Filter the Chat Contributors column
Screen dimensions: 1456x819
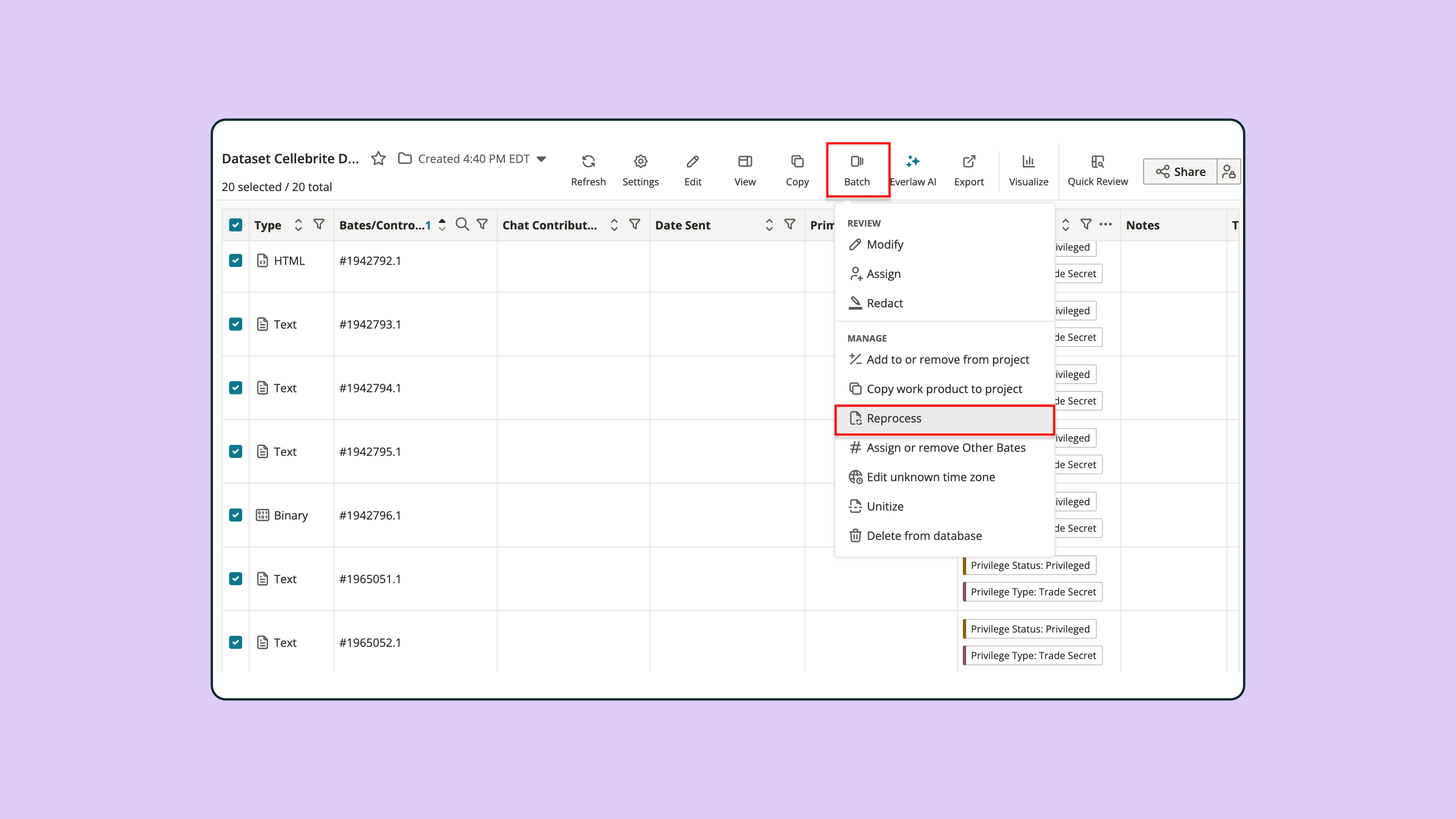click(635, 224)
